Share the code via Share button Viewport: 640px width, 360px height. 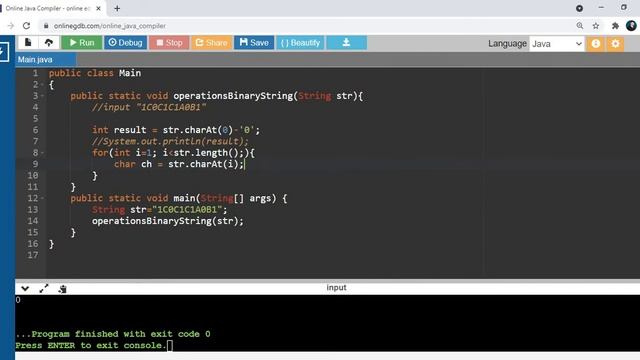[211, 42]
